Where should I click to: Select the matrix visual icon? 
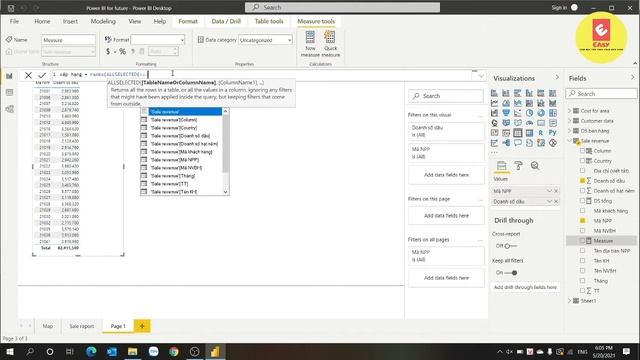point(529,133)
